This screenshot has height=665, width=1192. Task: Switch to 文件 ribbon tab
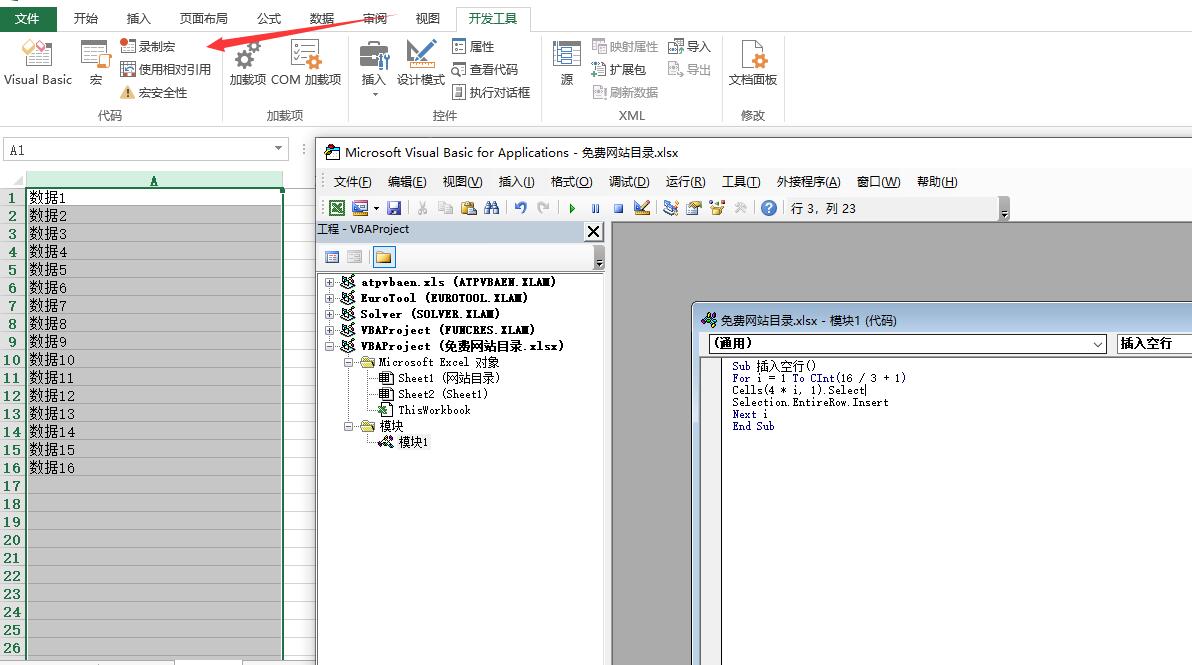(x=27, y=18)
